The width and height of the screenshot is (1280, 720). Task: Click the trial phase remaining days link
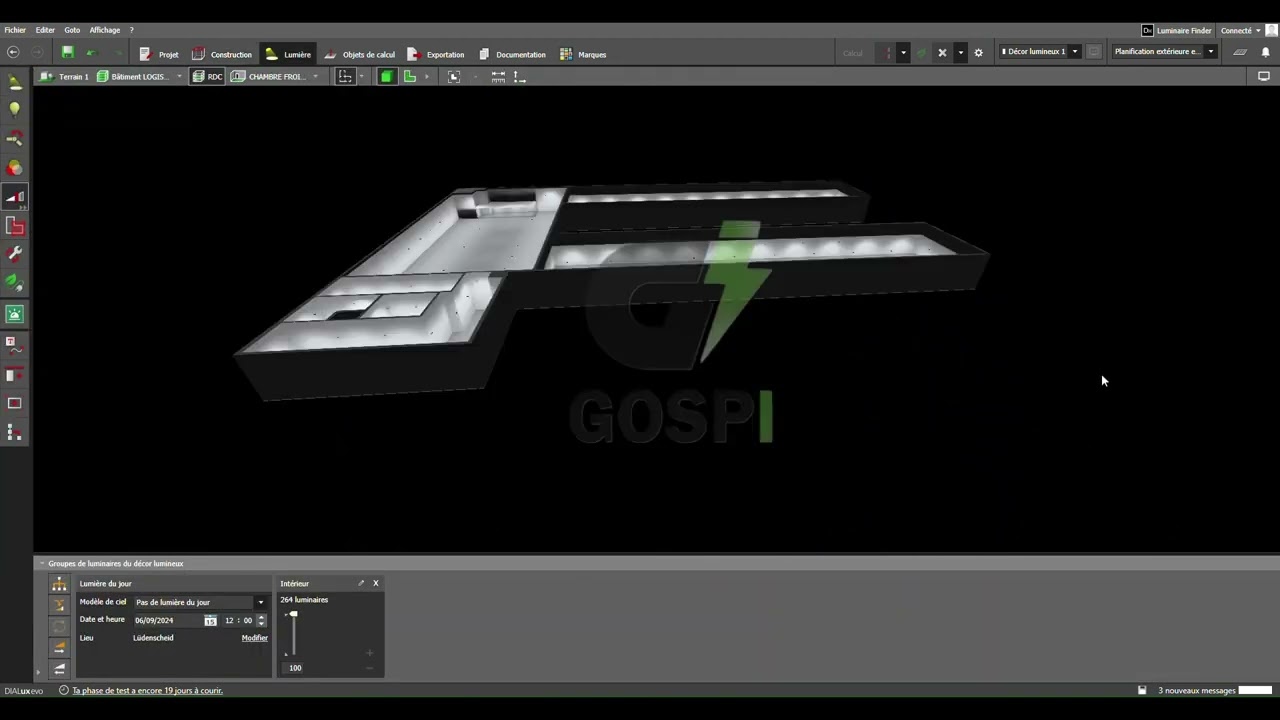tap(147, 691)
